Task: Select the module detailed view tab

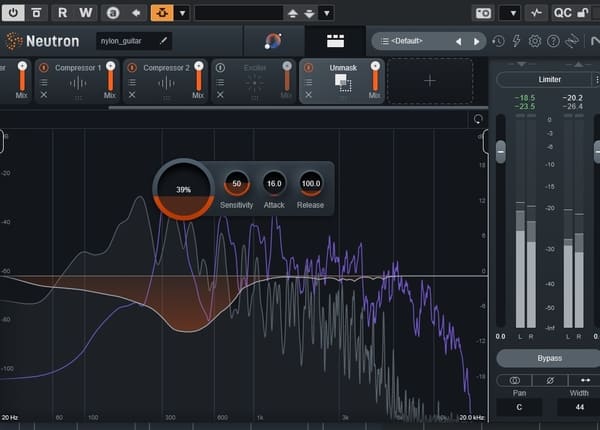Action: click(x=335, y=41)
